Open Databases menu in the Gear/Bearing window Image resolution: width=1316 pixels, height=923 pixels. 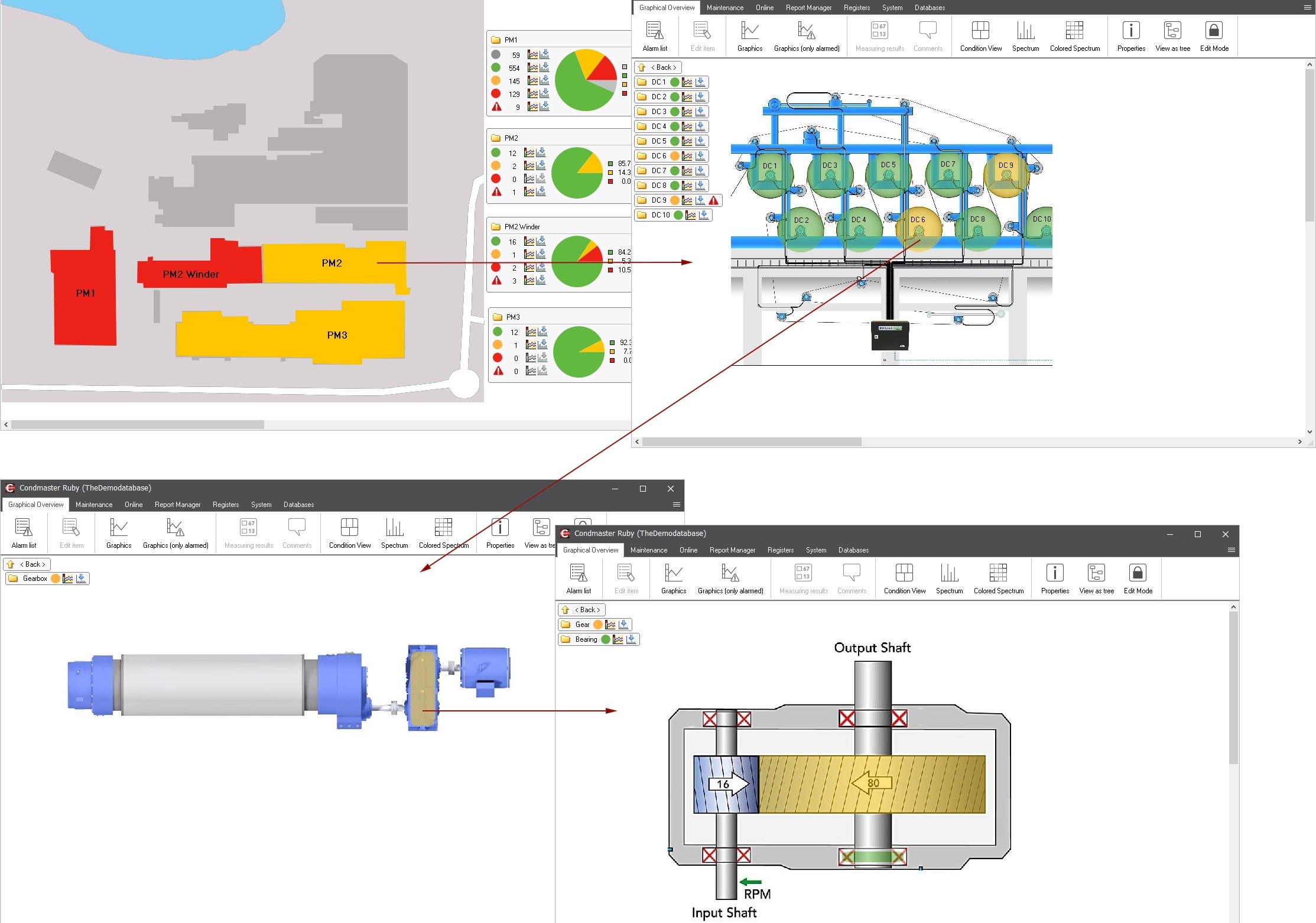pos(853,550)
